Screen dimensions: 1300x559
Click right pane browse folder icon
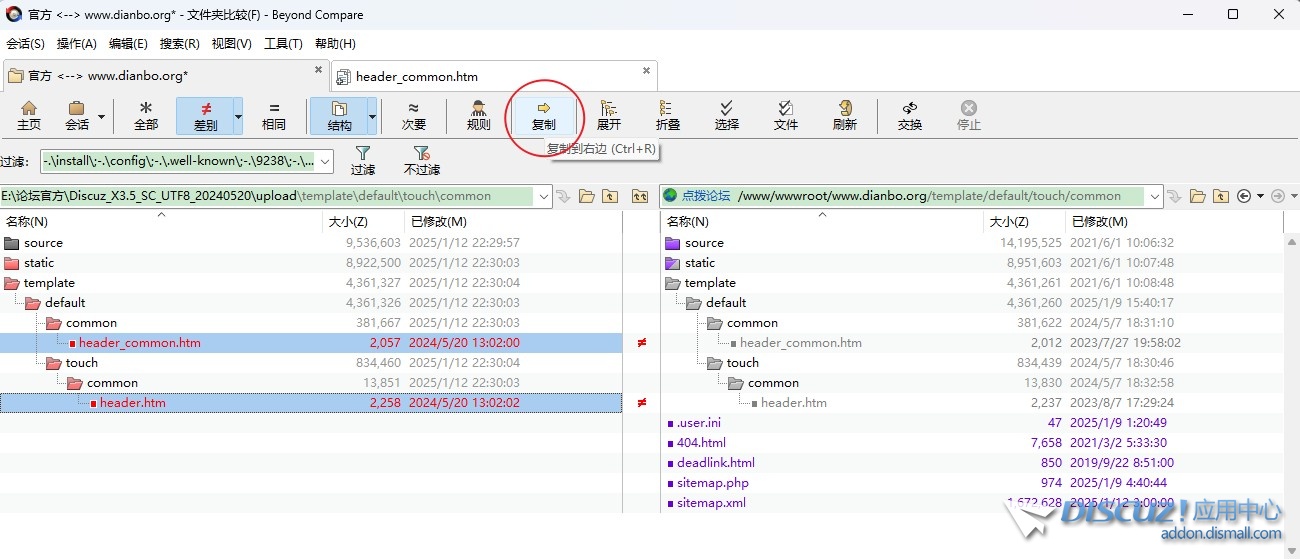(x=1198, y=196)
